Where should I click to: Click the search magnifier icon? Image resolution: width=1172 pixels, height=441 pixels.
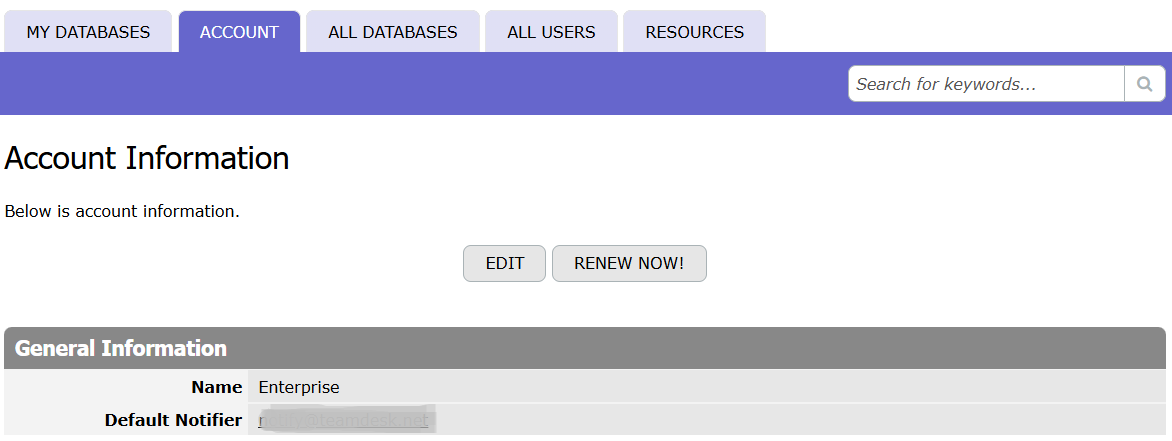coord(1144,84)
